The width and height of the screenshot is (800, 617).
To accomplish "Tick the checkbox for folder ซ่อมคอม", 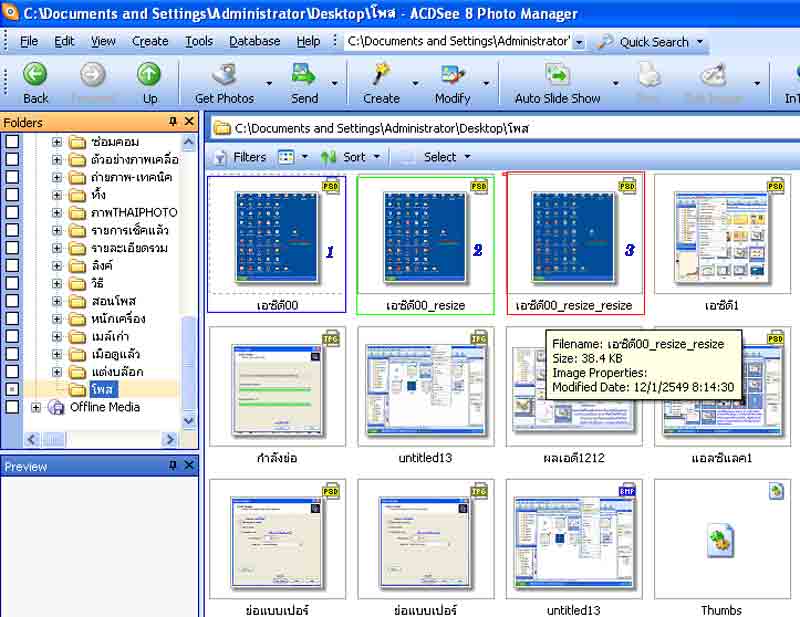I will pos(12,141).
